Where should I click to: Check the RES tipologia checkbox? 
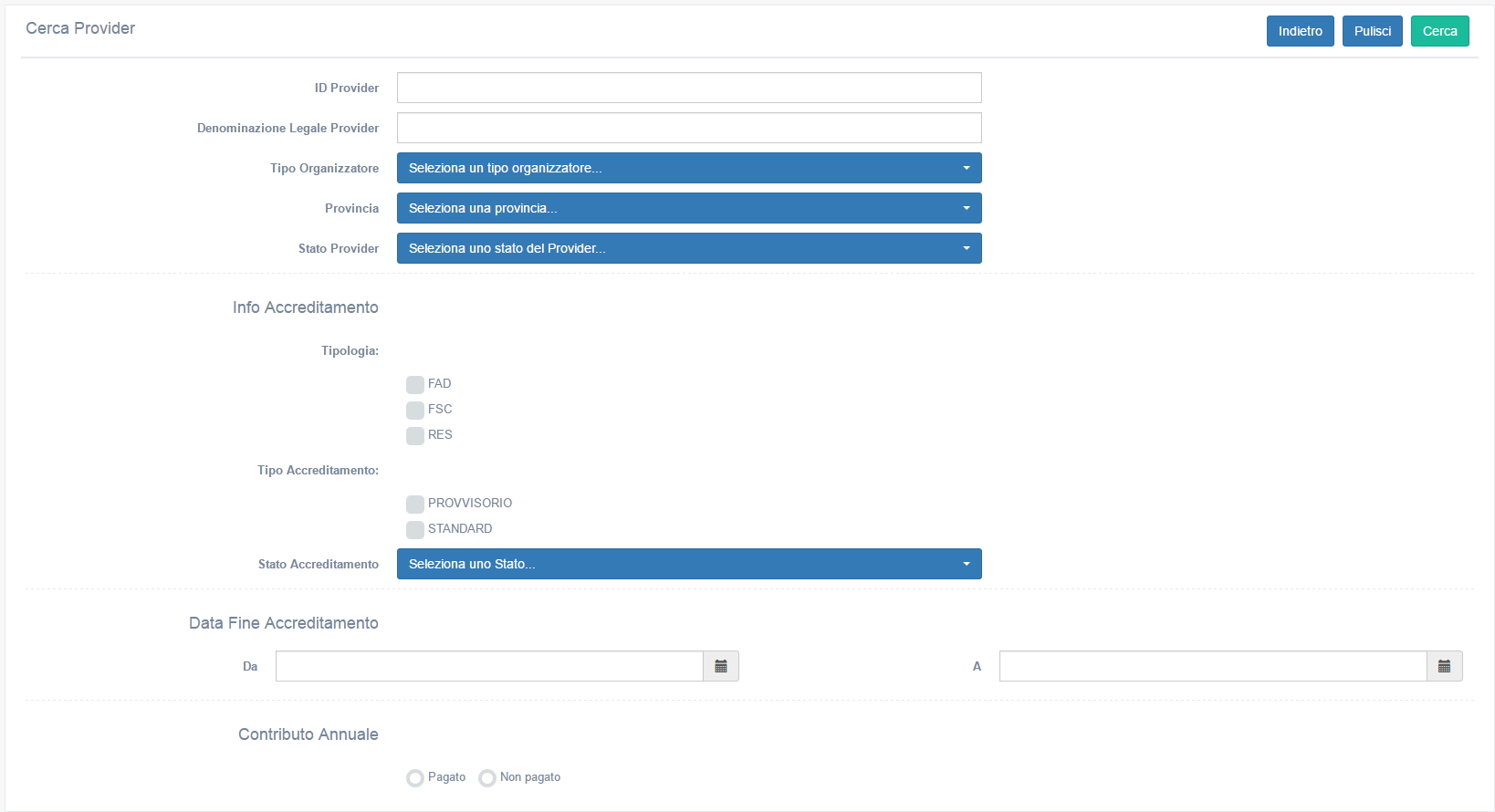415,435
